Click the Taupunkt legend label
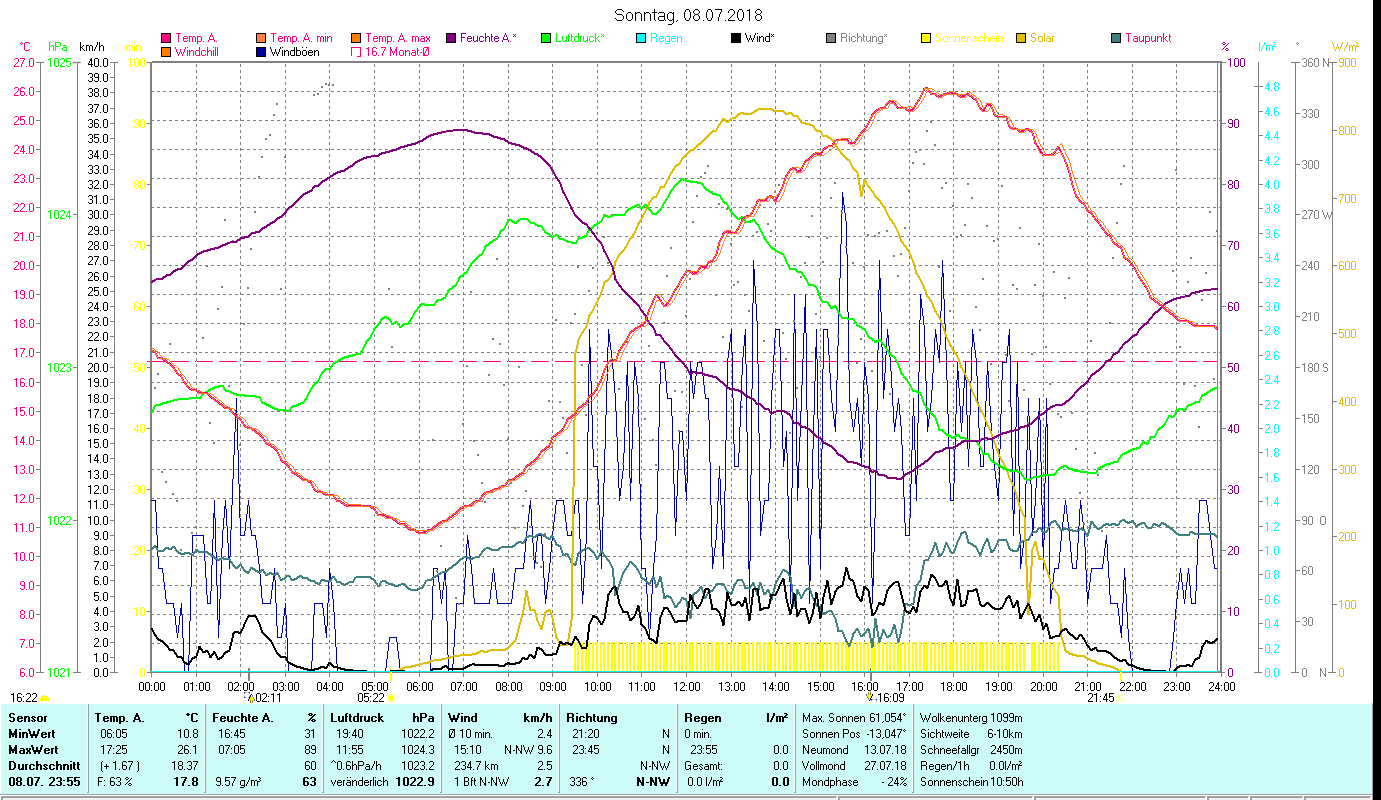The width and height of the screenshot is (1381, 800). [1148, 39]
